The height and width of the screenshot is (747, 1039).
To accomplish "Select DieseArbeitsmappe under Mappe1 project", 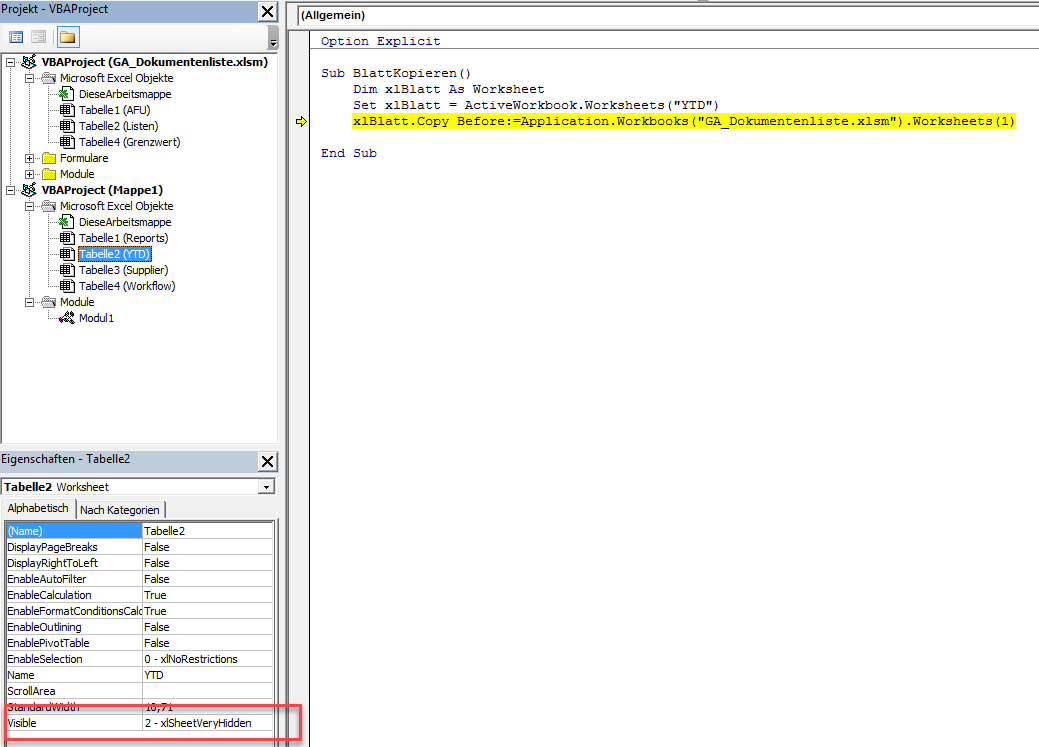I will [124, 222].
